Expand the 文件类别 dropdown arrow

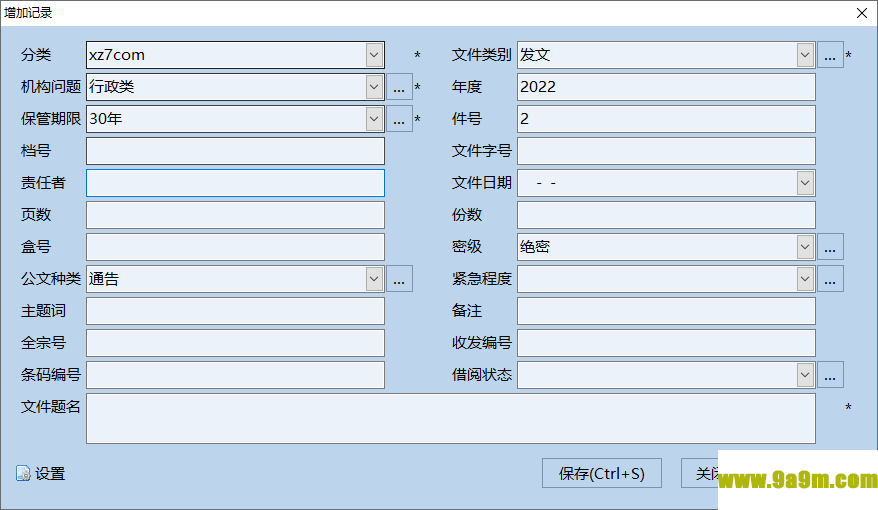point(805,55)
